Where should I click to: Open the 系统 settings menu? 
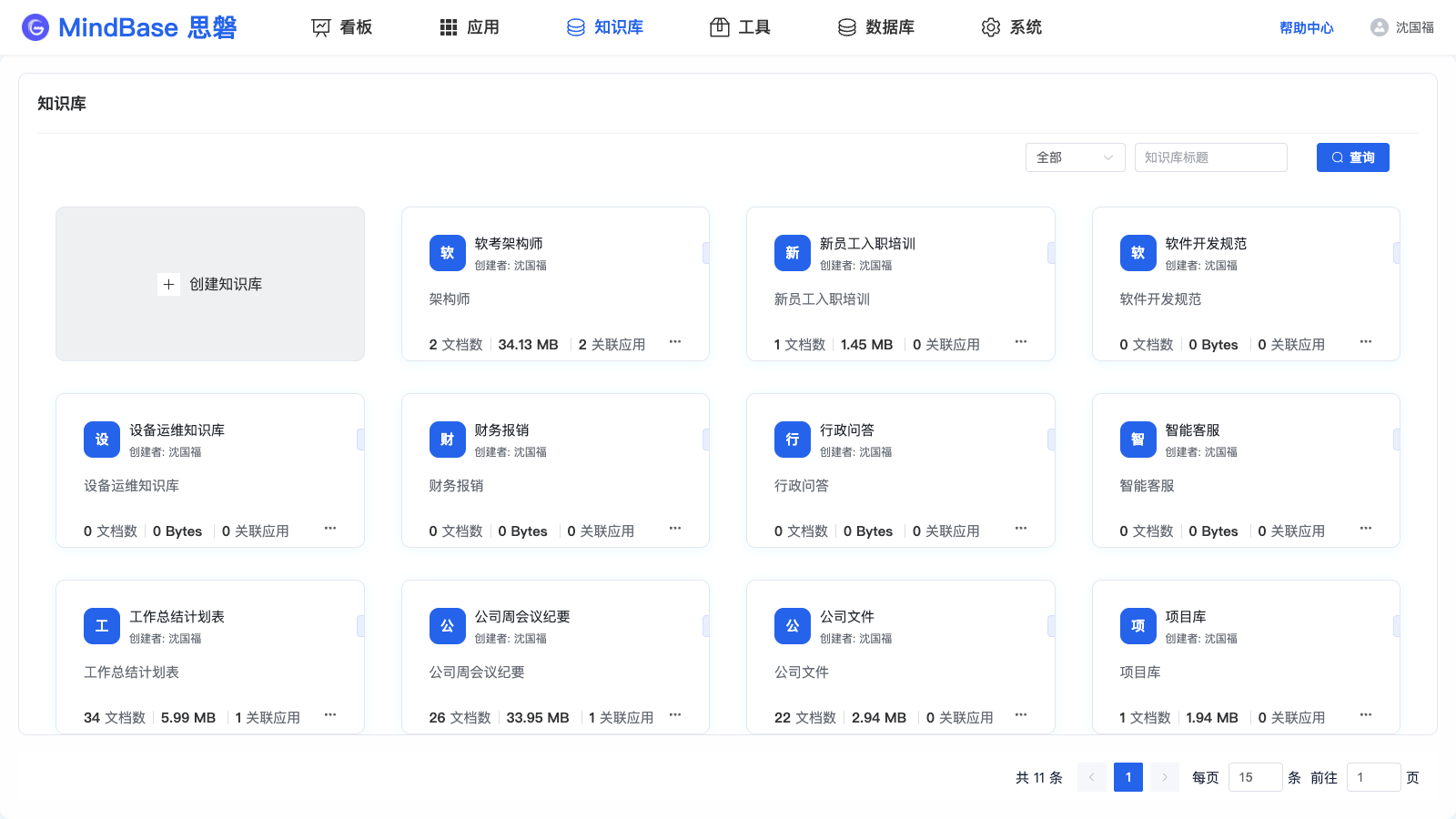tap(1012, 27)
